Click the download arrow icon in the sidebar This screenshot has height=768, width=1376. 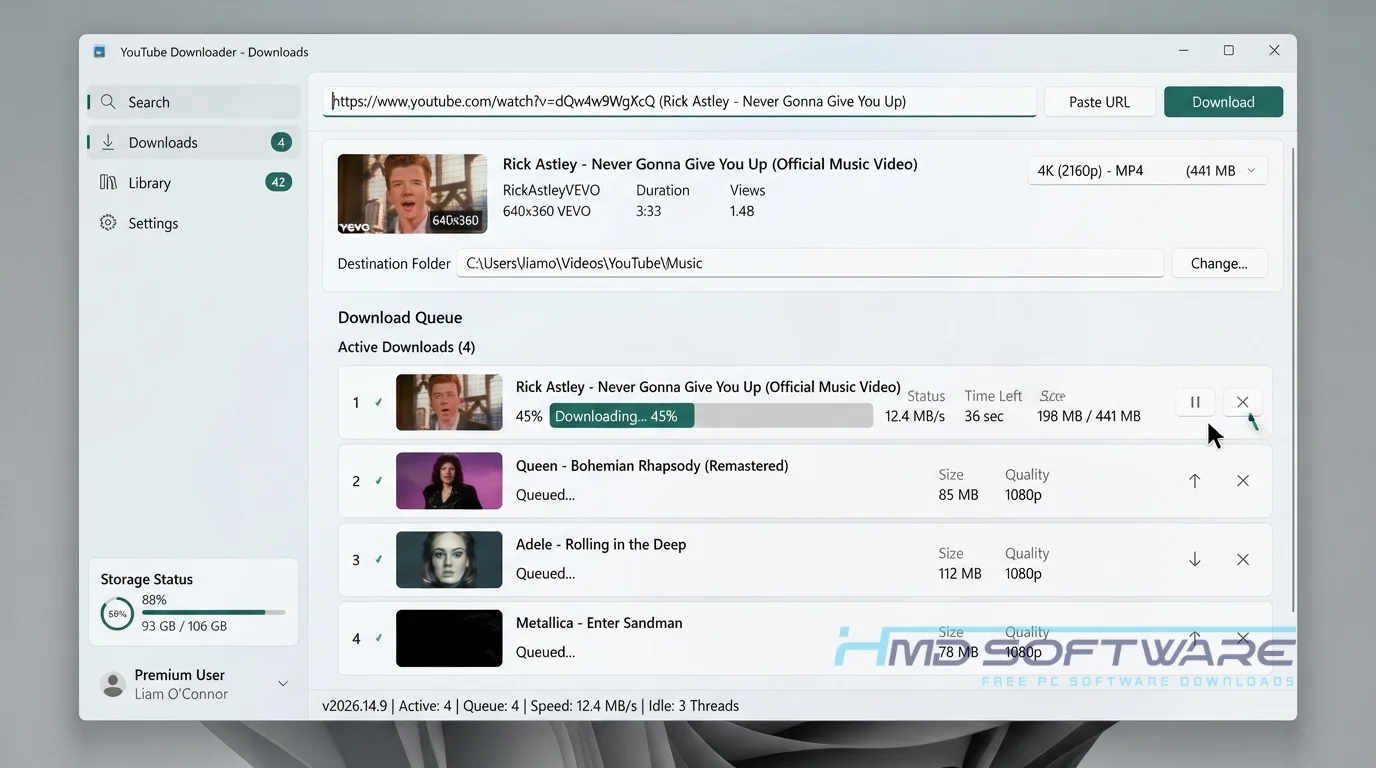point(108,142)
